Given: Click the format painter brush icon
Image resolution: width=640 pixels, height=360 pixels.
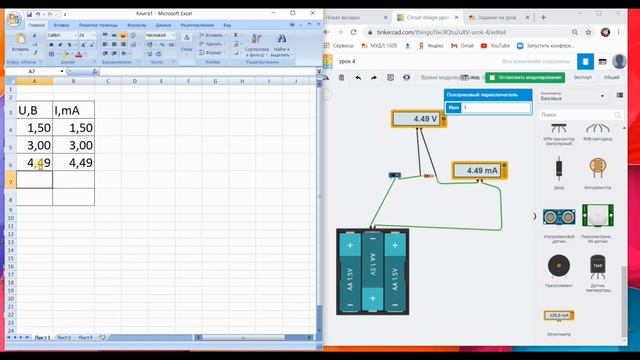Looking at the screenshot, I should (x=35, y=53).
